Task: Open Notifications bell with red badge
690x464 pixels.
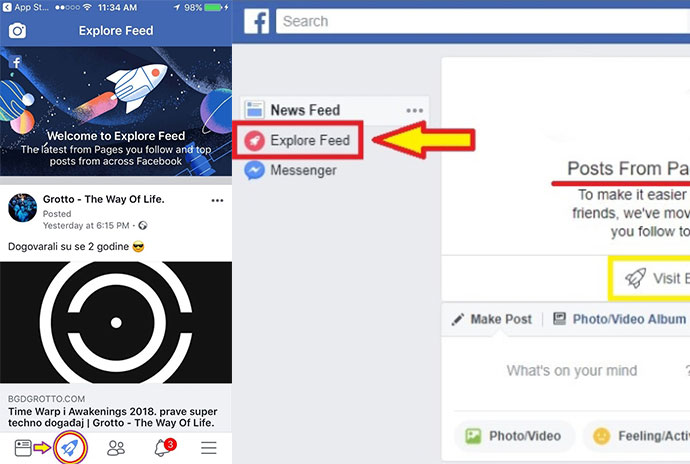Action: click(164, 447)
